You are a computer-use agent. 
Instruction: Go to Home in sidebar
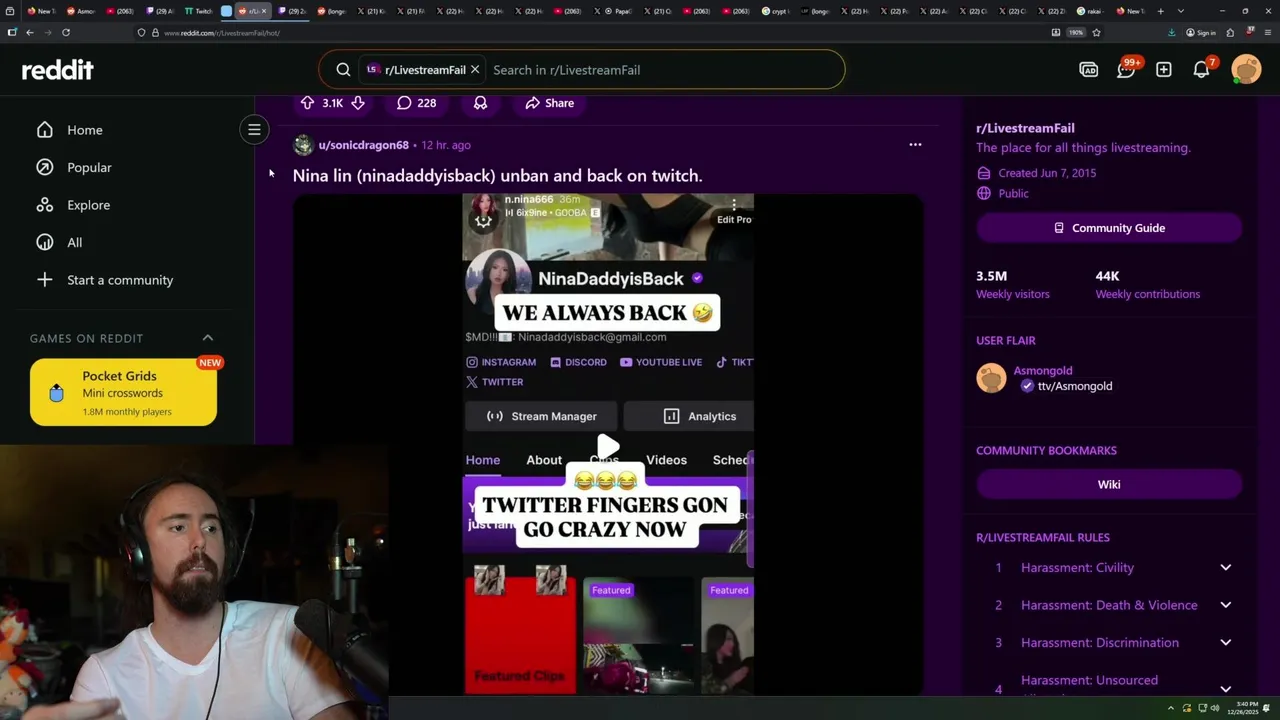[84, 130]
